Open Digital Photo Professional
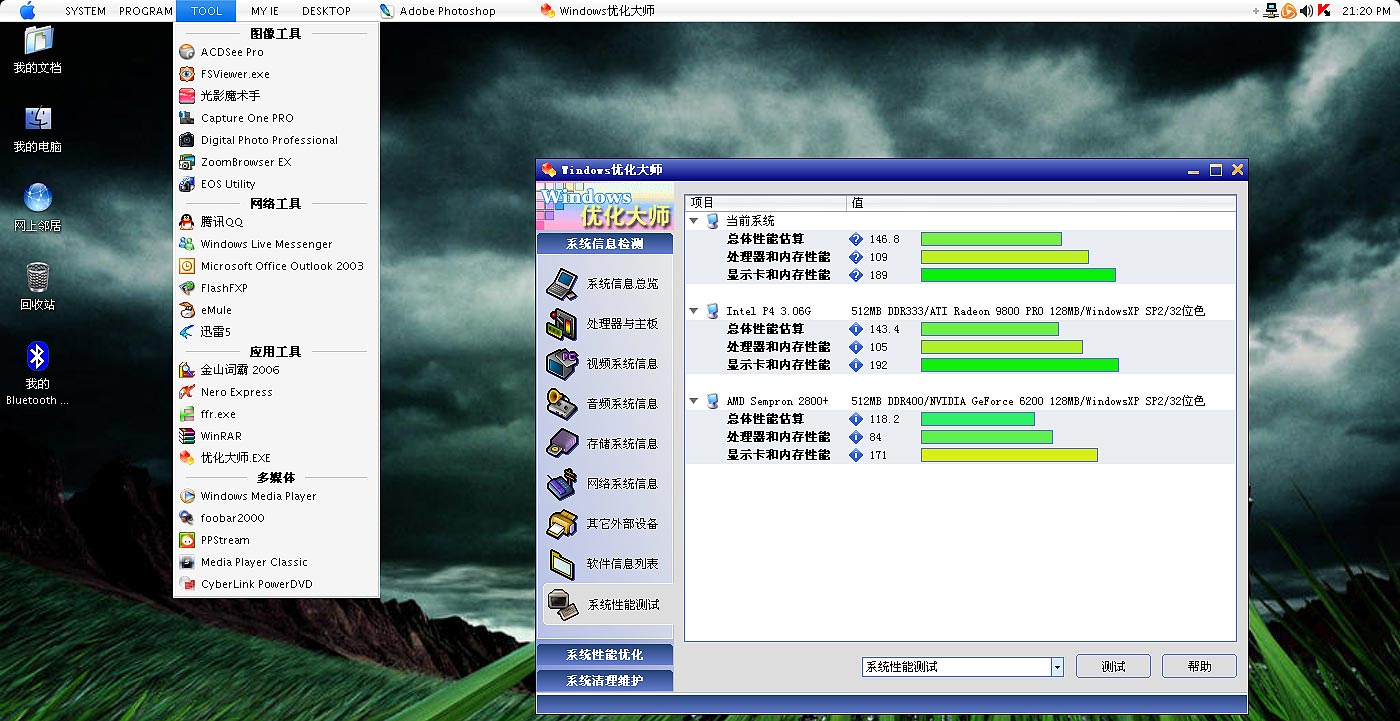The image size is (1400, 721). (276, 140)
